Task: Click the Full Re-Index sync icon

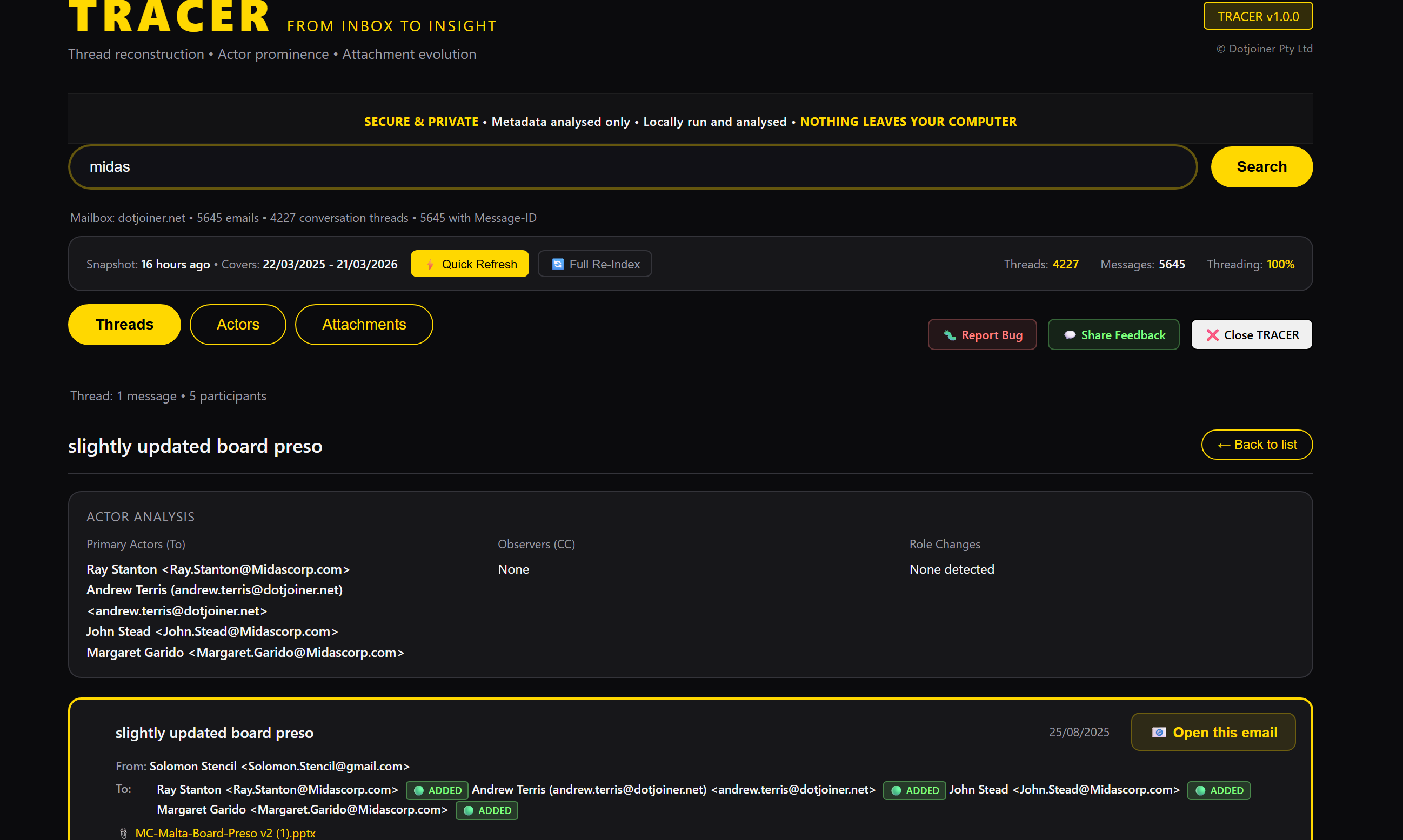Action: (558, 264)
